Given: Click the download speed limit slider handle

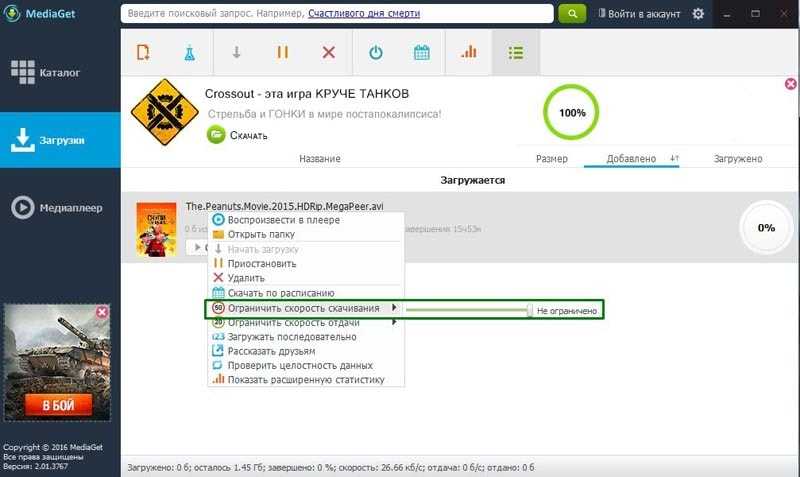Looking at the screenshot, I should pos(530,310).
